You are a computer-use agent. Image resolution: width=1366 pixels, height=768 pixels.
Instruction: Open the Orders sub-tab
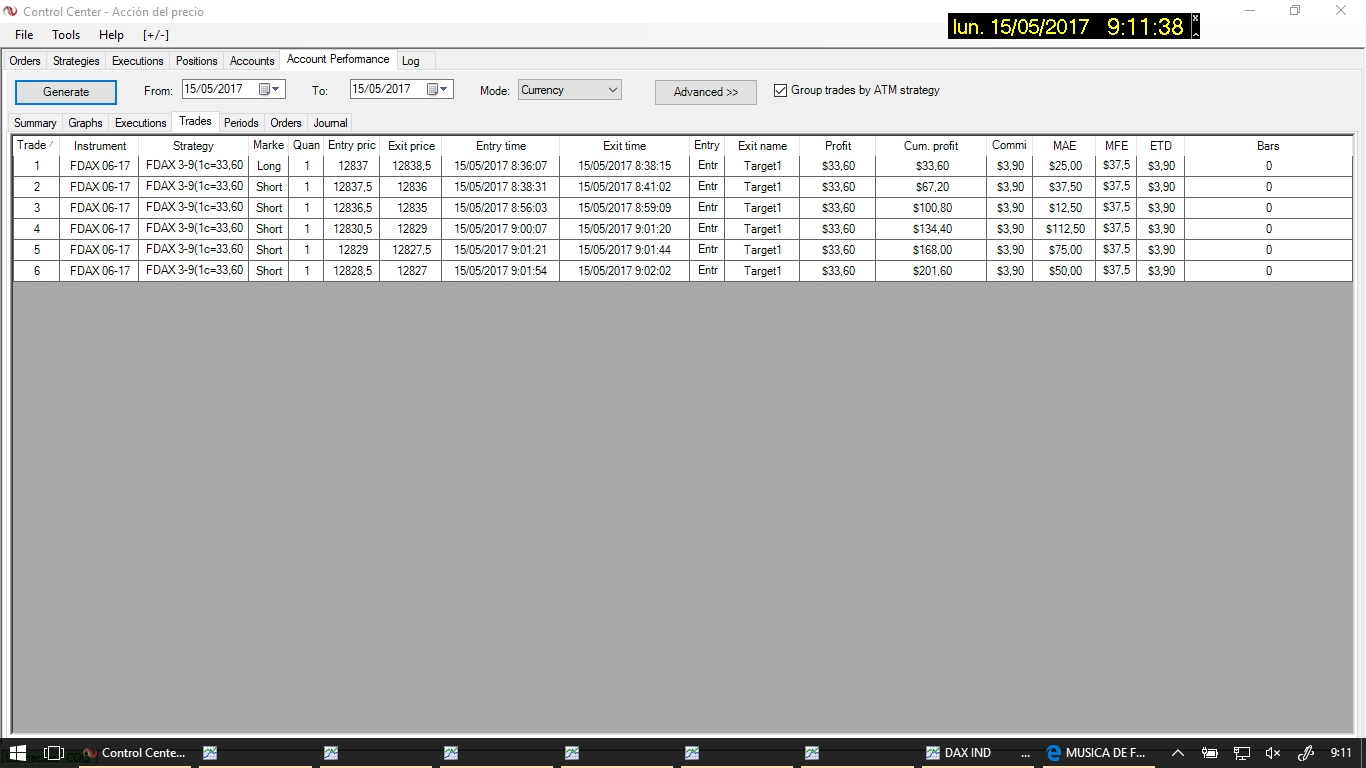(x=286, y=123)
